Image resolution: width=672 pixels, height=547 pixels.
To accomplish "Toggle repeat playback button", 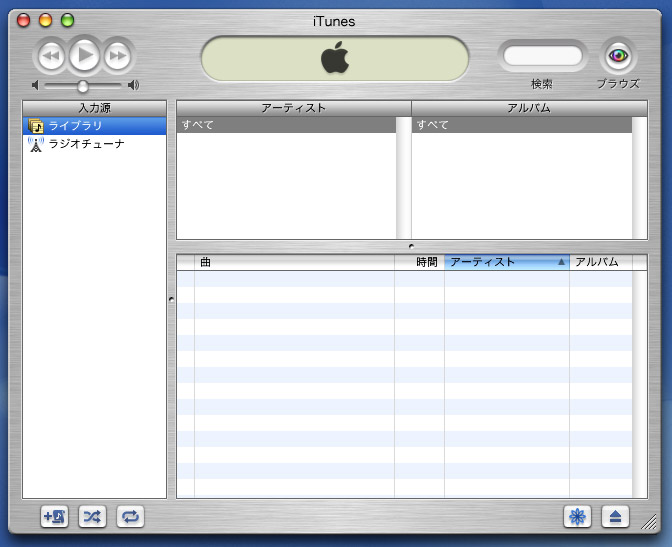I will 130,517.
